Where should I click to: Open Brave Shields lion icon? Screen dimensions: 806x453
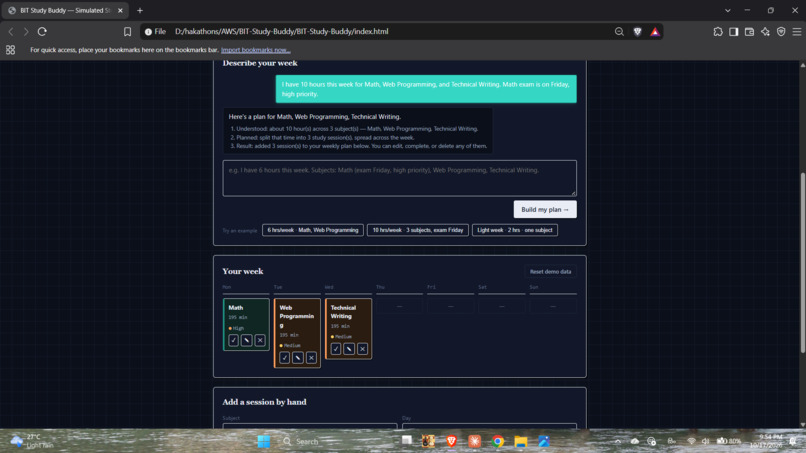click(637, 31)
